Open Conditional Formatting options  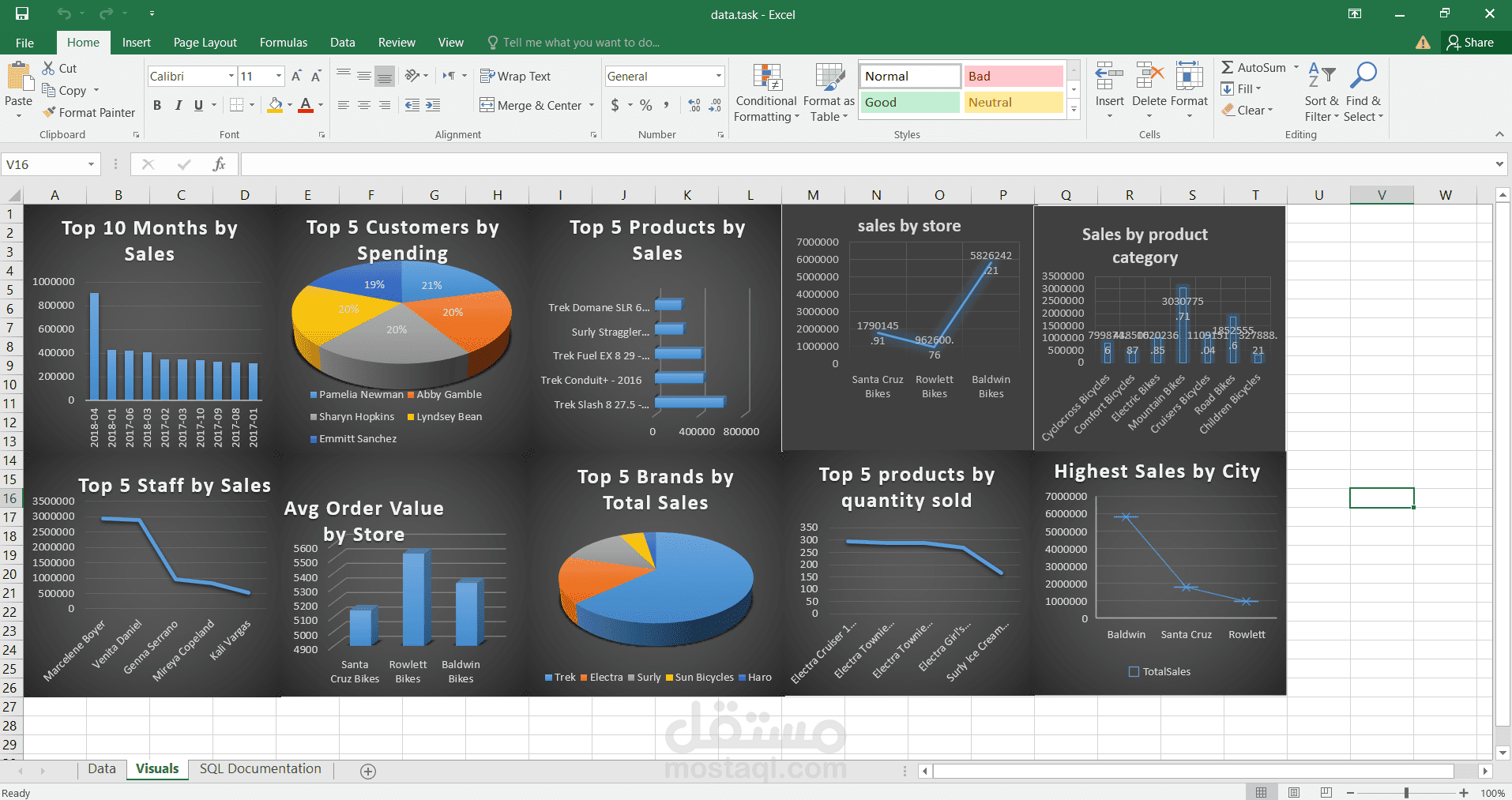click(x=765, y=92)
